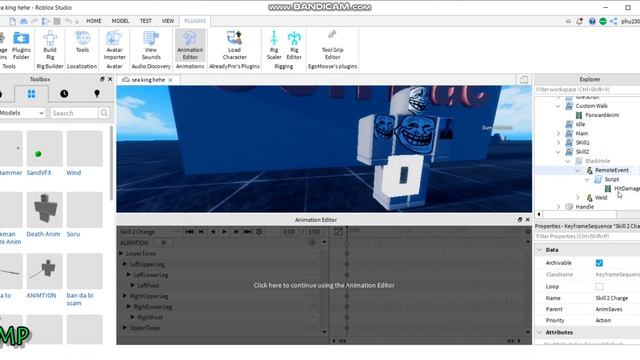Collapse the RemoteEvent node
The width and height of the screenshot is (640, 360).
578,170
